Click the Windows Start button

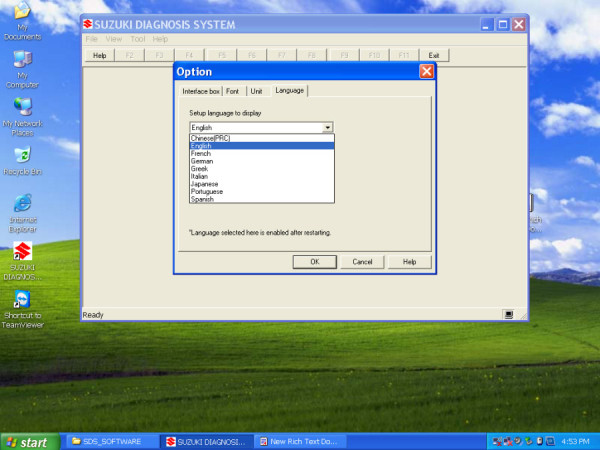(x=28, y=441)
